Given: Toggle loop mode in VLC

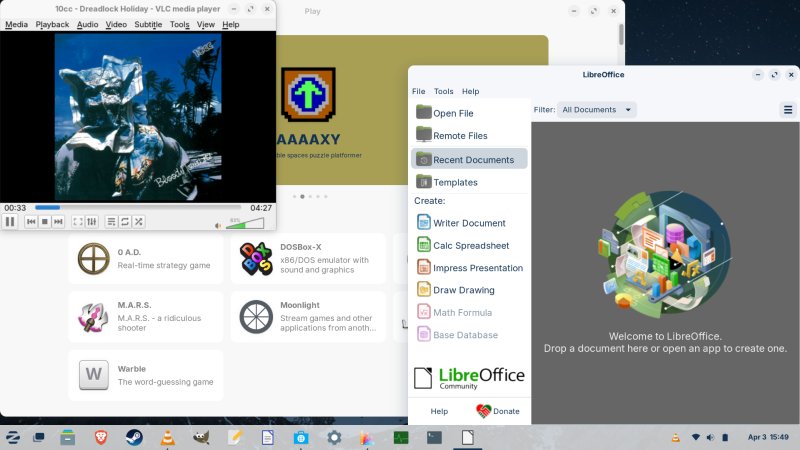Looking at the screenshot, I should tap(125, 221).
